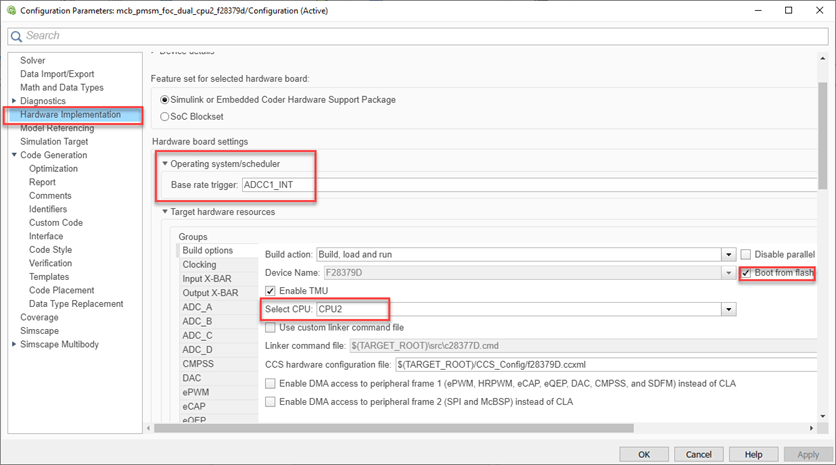Open Templates settings

pos(49,277)
